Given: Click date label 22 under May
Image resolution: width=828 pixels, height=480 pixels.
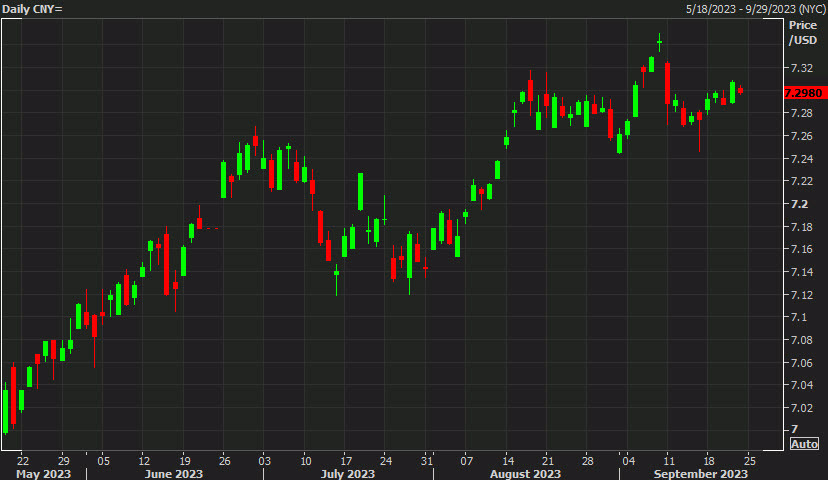Looking at the screenshot, I should click(x=23, y=460).
